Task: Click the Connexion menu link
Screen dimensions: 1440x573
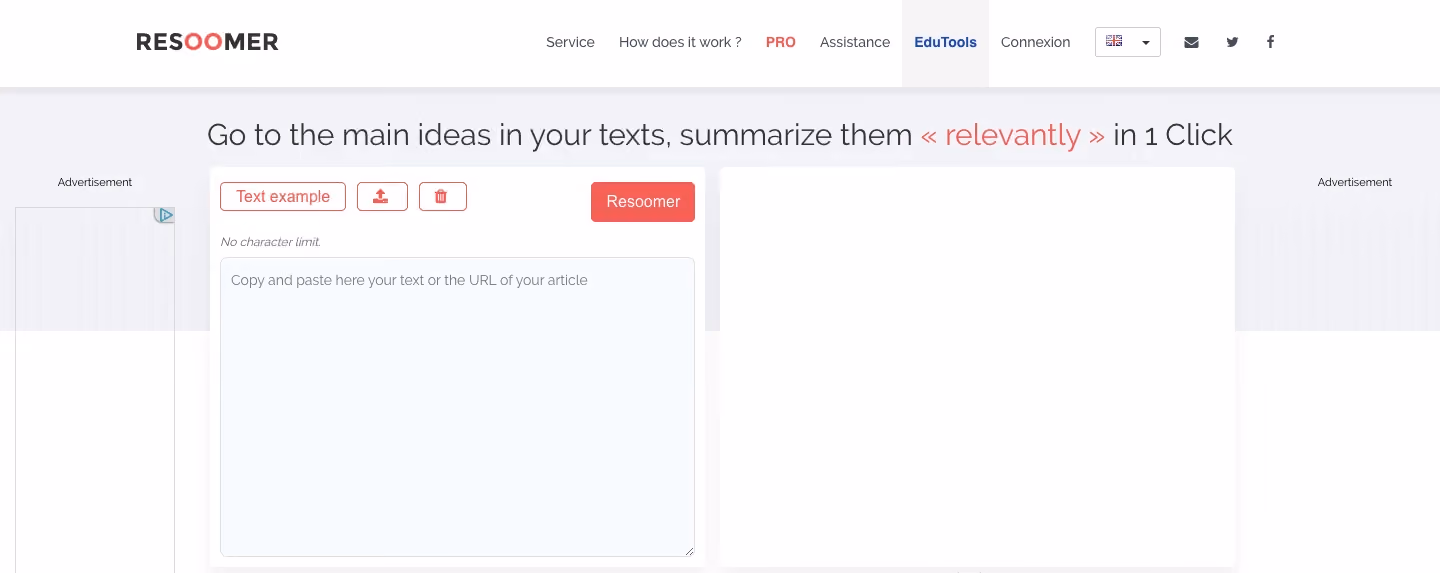Action: 1035,42
